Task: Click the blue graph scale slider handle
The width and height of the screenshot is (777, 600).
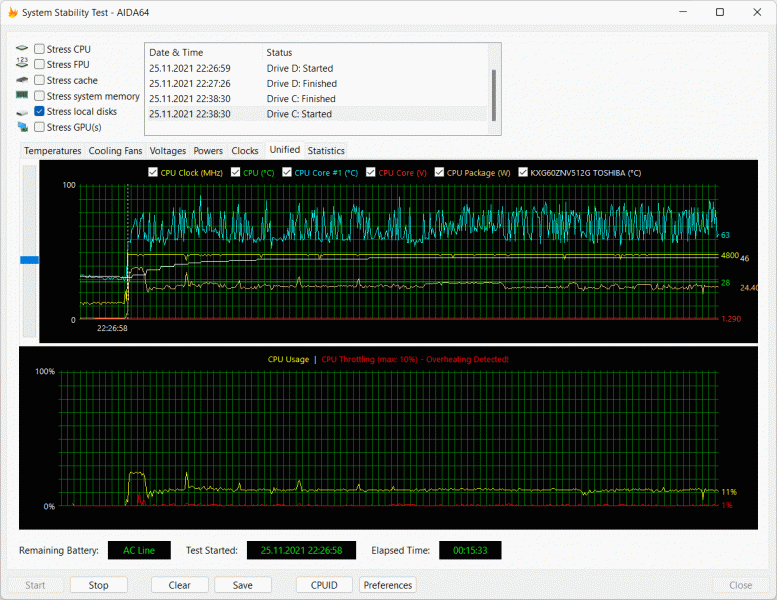Action: click(x=29, y=260)
